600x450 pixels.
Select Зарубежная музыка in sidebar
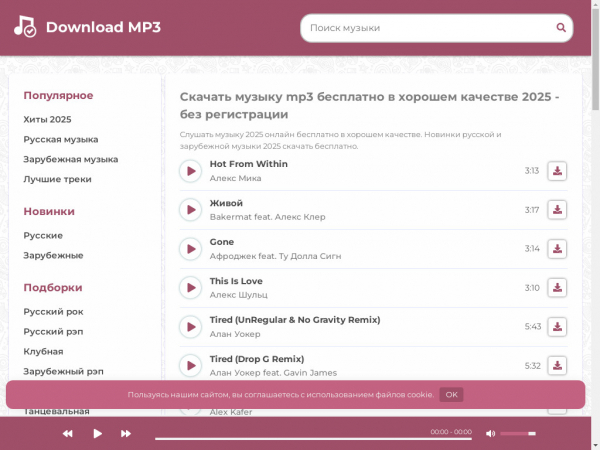(x=71, y=159)
